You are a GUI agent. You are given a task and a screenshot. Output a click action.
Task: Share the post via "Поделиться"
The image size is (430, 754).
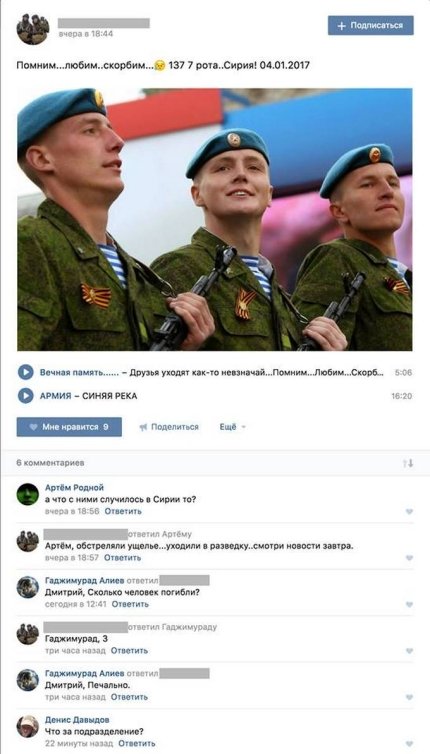point(169,427)
